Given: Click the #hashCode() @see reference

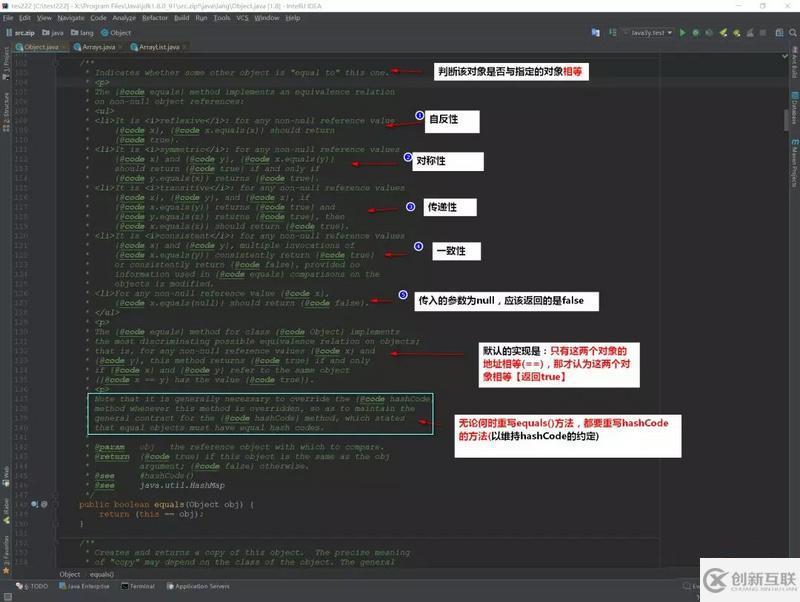Looking at the screenshot, I should pos(166,475).
